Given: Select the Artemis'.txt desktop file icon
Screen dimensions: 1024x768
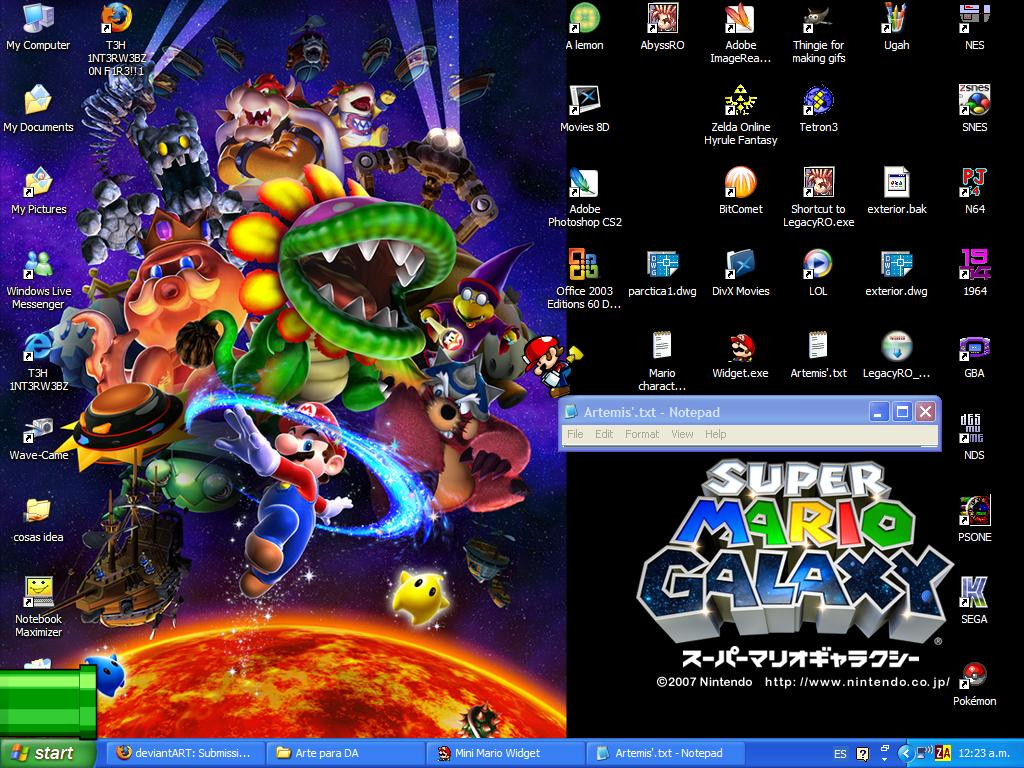Looking at the screenshot, I should [x=818, y=347].
